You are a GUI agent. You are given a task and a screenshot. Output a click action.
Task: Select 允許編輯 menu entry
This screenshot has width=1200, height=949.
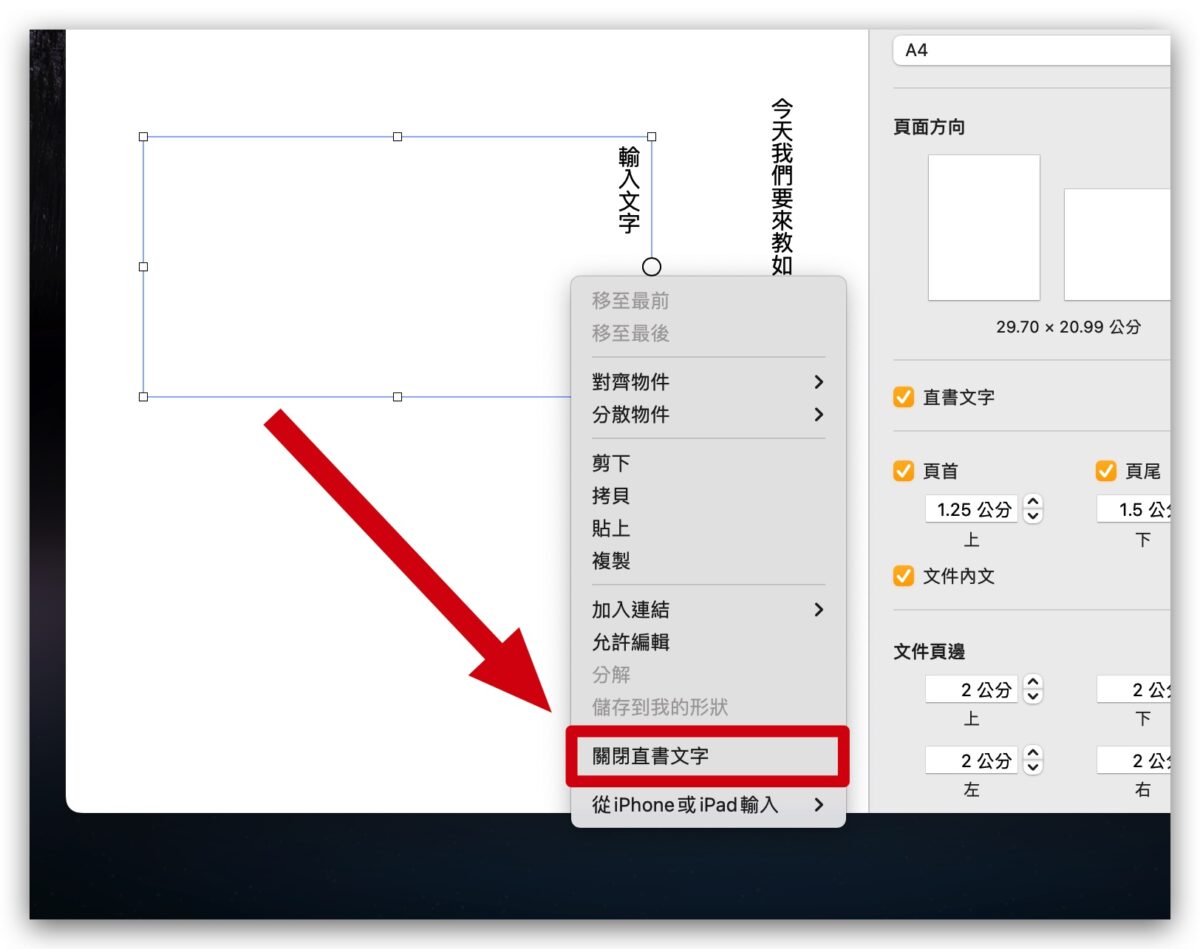708,642
